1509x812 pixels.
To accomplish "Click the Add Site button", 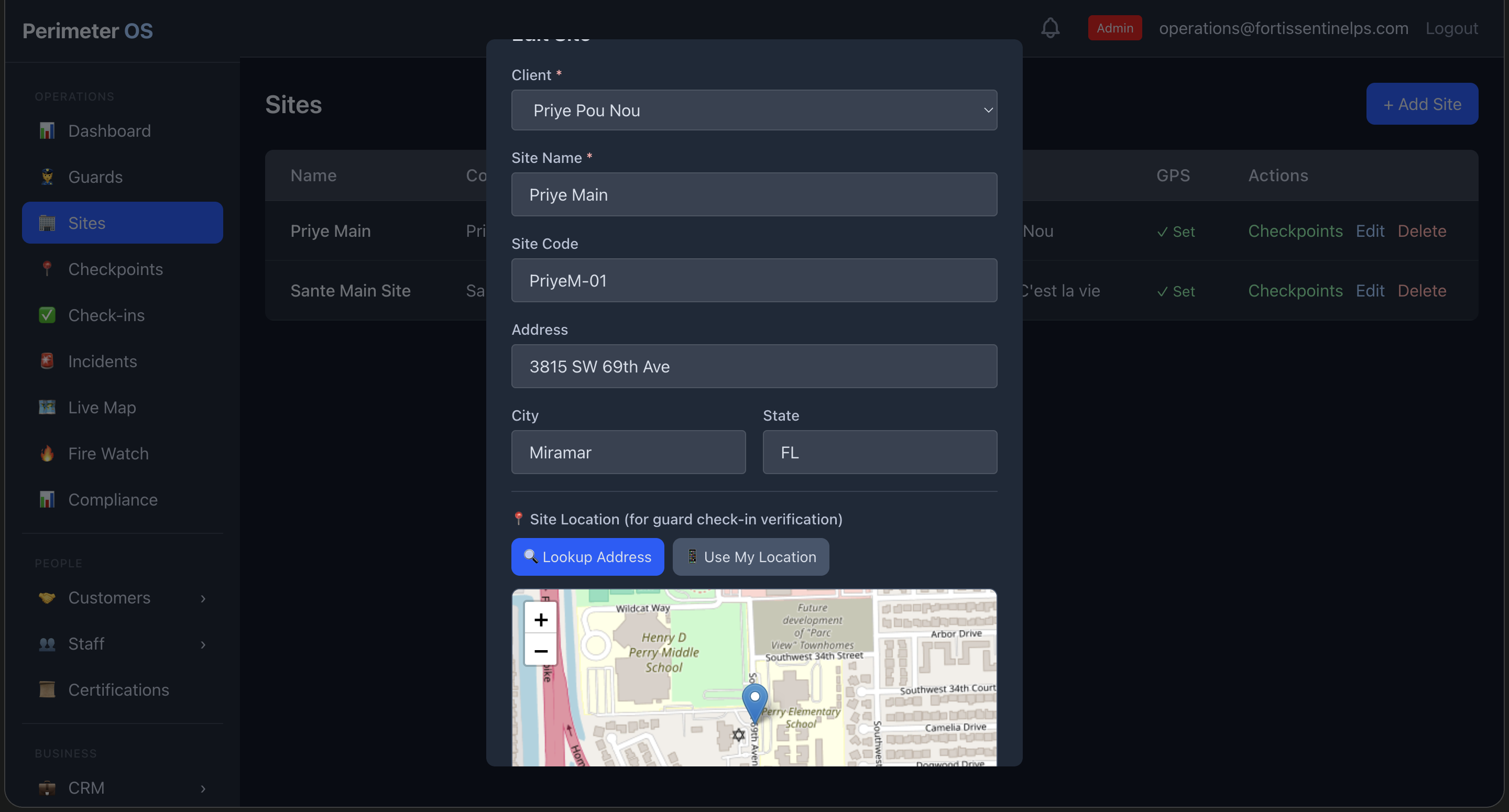I will pos(1423,104).
